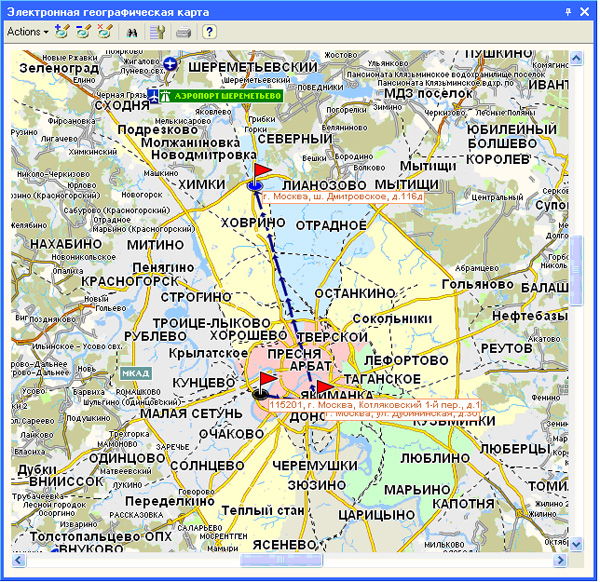Click the delete map object icon (red X)
Image resolution: width=600 pixels, height=582 pixels.
pos(103,32)
